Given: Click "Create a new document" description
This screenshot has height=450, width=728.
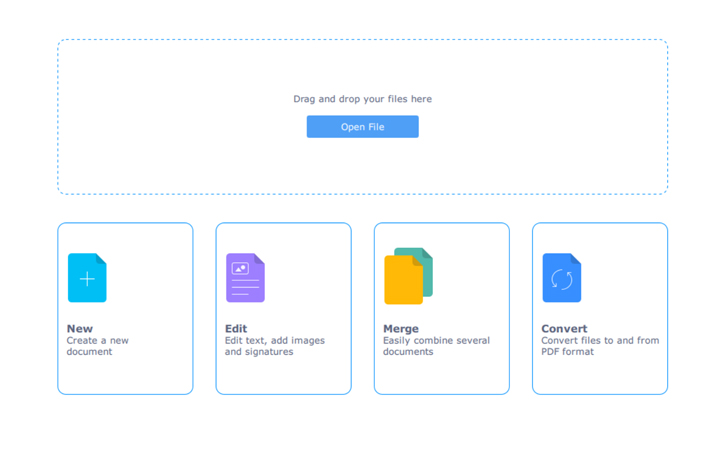Looking at the screenshot, I should (x=98, y=346).
